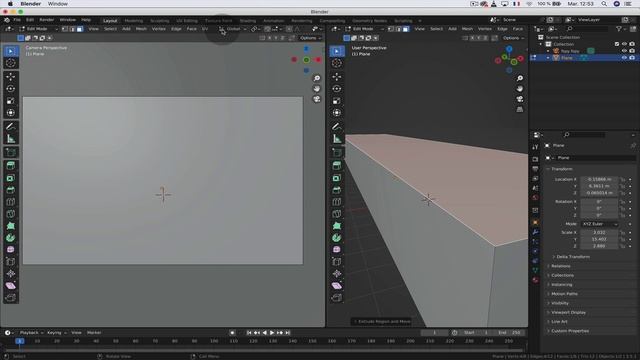Click the zoom magnifier in right viewport
The width and height of the screenshot is (640, 360).
click(x=520, y=78)
